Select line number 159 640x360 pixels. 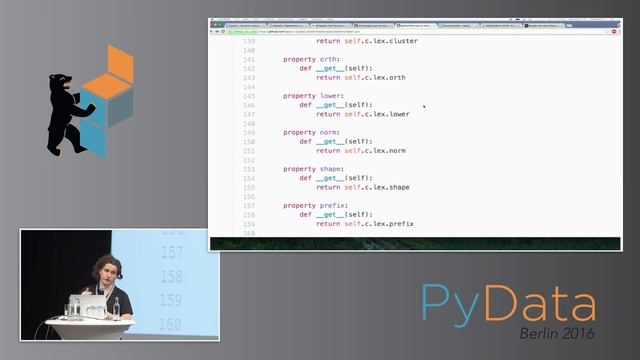click(249, 224)
